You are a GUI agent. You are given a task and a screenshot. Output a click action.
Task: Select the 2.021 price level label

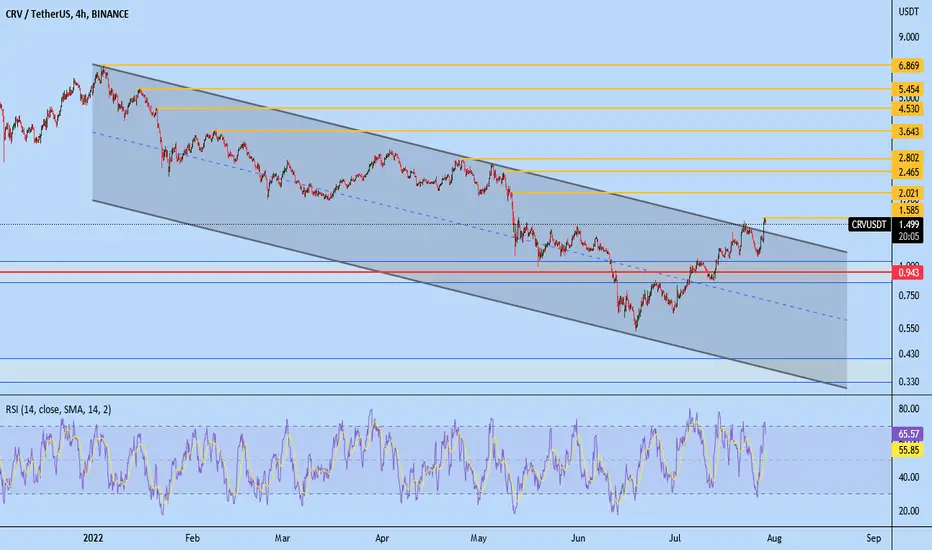tap(909, 193)
